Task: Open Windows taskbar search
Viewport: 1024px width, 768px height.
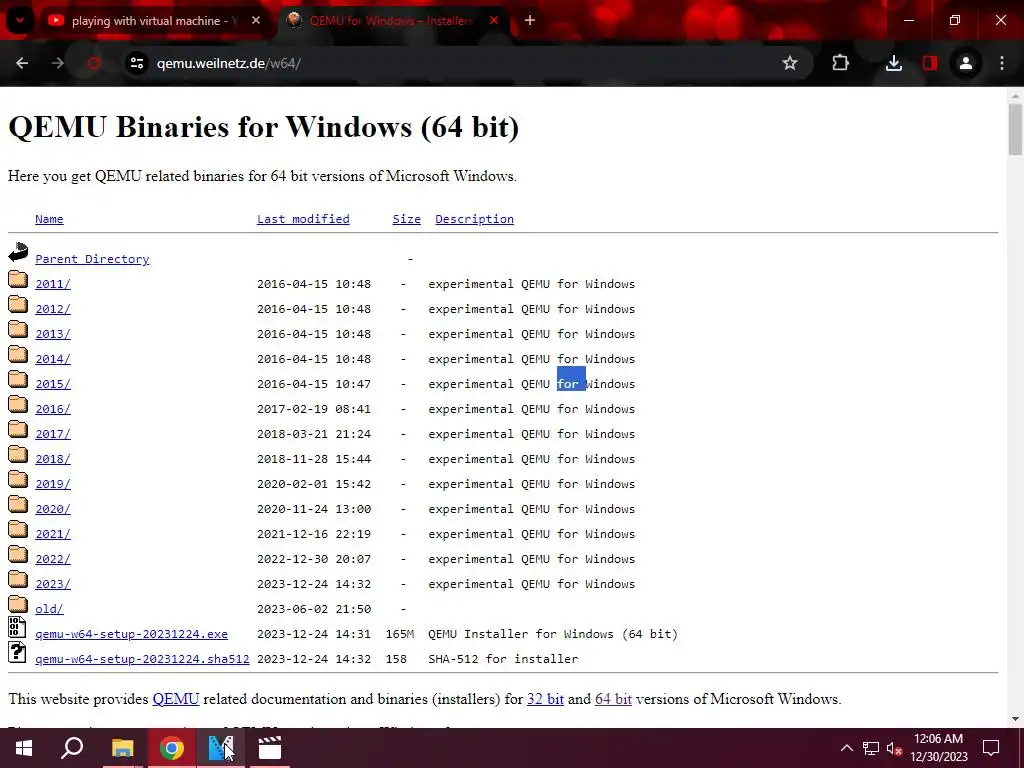Action: 72,748
